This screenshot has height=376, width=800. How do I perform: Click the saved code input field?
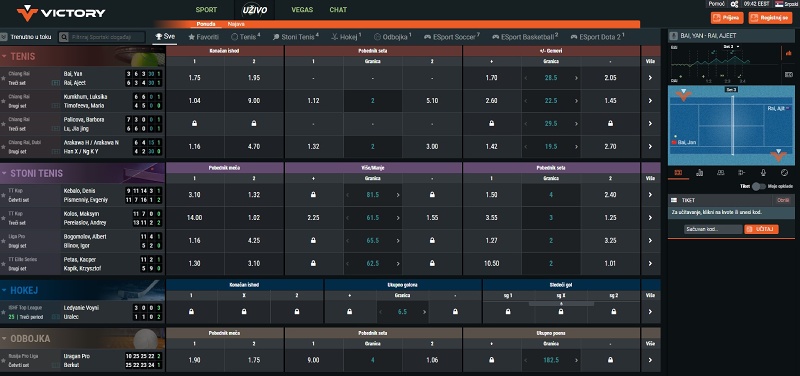(x=713, y=229)
